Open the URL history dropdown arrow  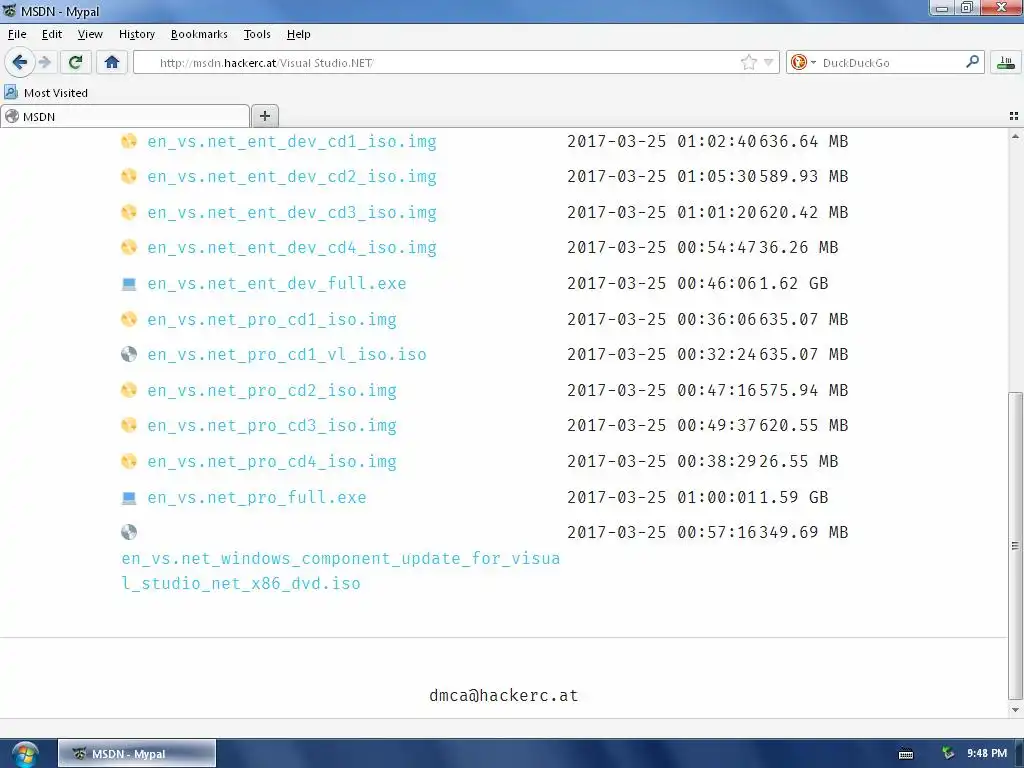769,62
